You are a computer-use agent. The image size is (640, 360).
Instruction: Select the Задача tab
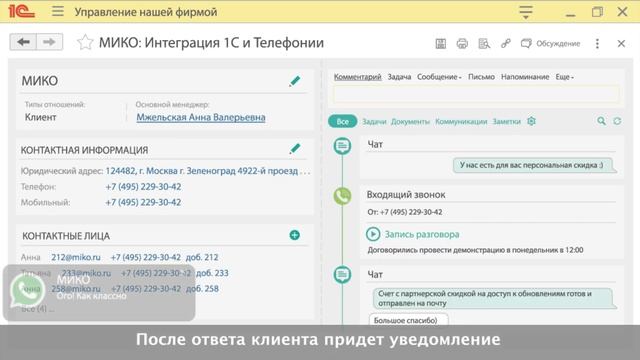399,77
